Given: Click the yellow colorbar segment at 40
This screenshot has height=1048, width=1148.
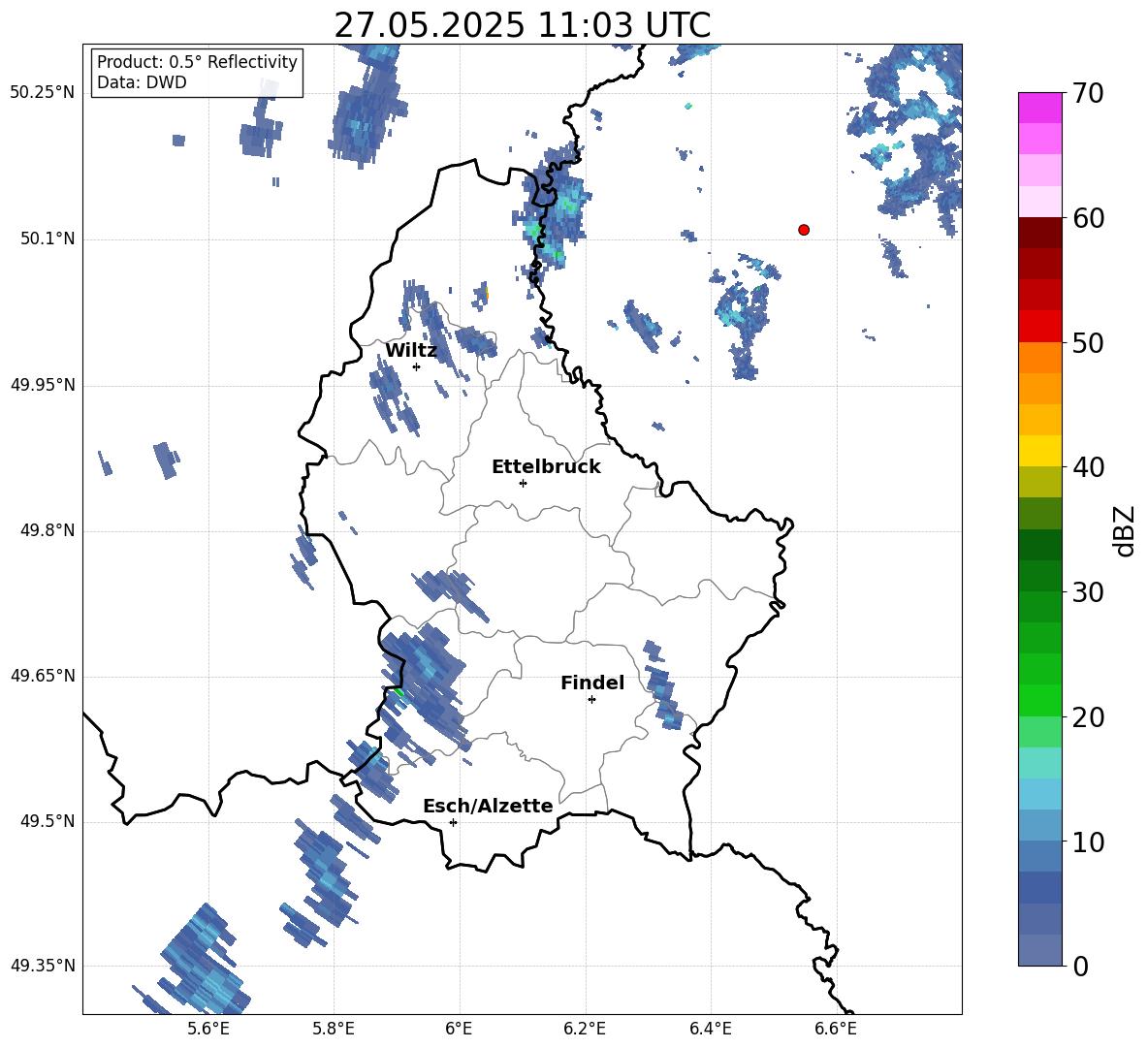Looking at the screenshot, I should click(1039, 451).
